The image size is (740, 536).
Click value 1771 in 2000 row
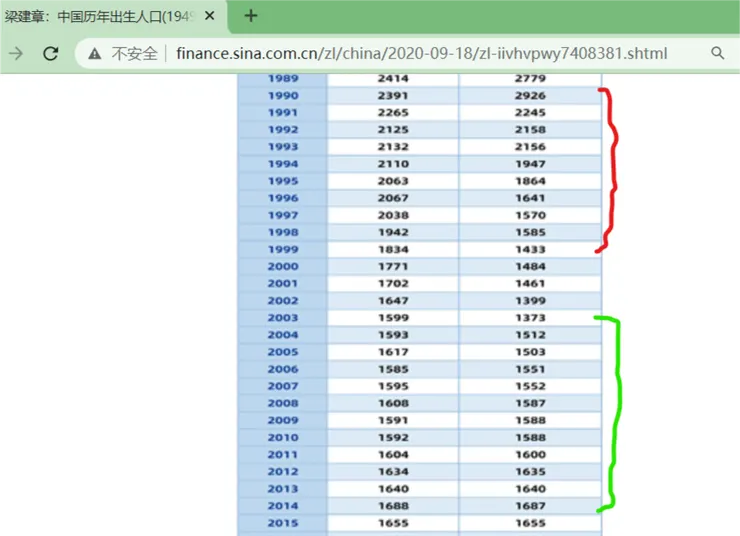(393, 267)
